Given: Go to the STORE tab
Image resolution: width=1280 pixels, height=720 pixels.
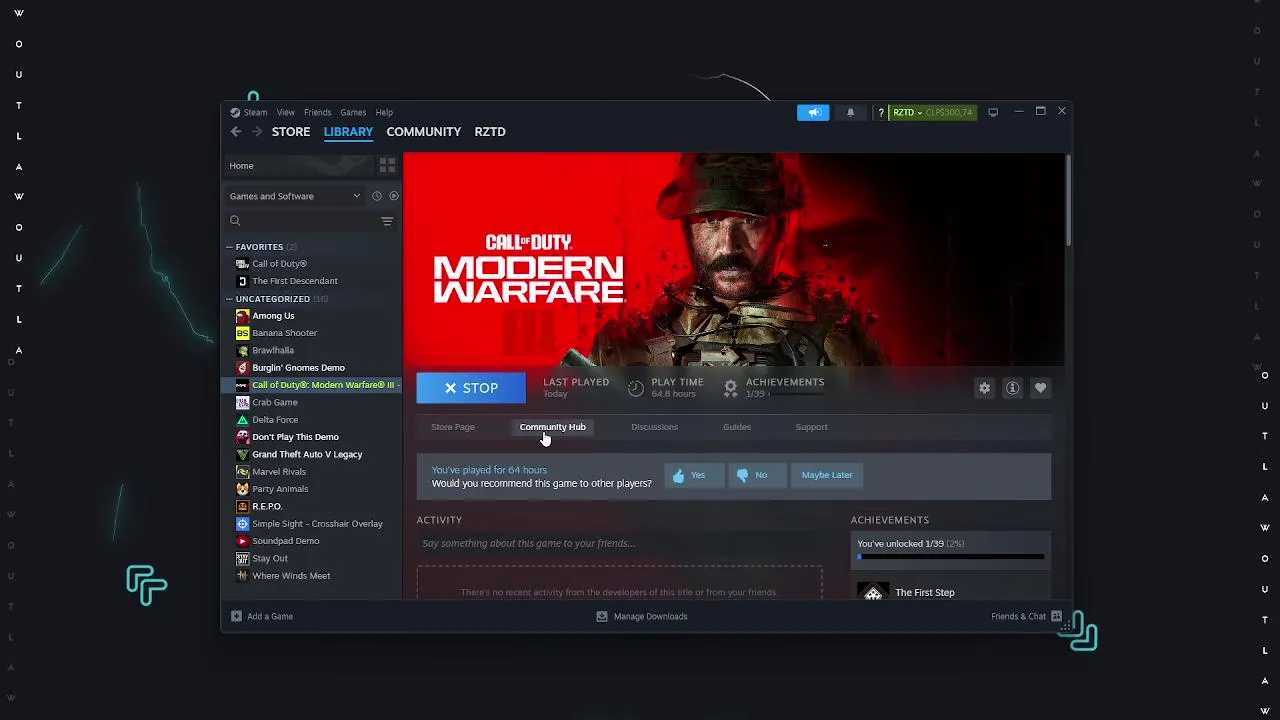Looking at the screenshot, I should (291, 132).
